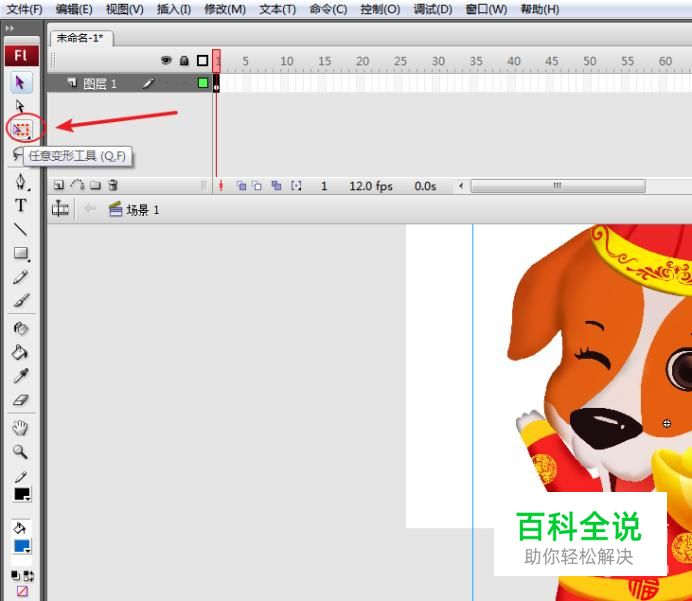692x601 pixels.
Task: Open 窗口(W) menu
Action: point(486,9)
